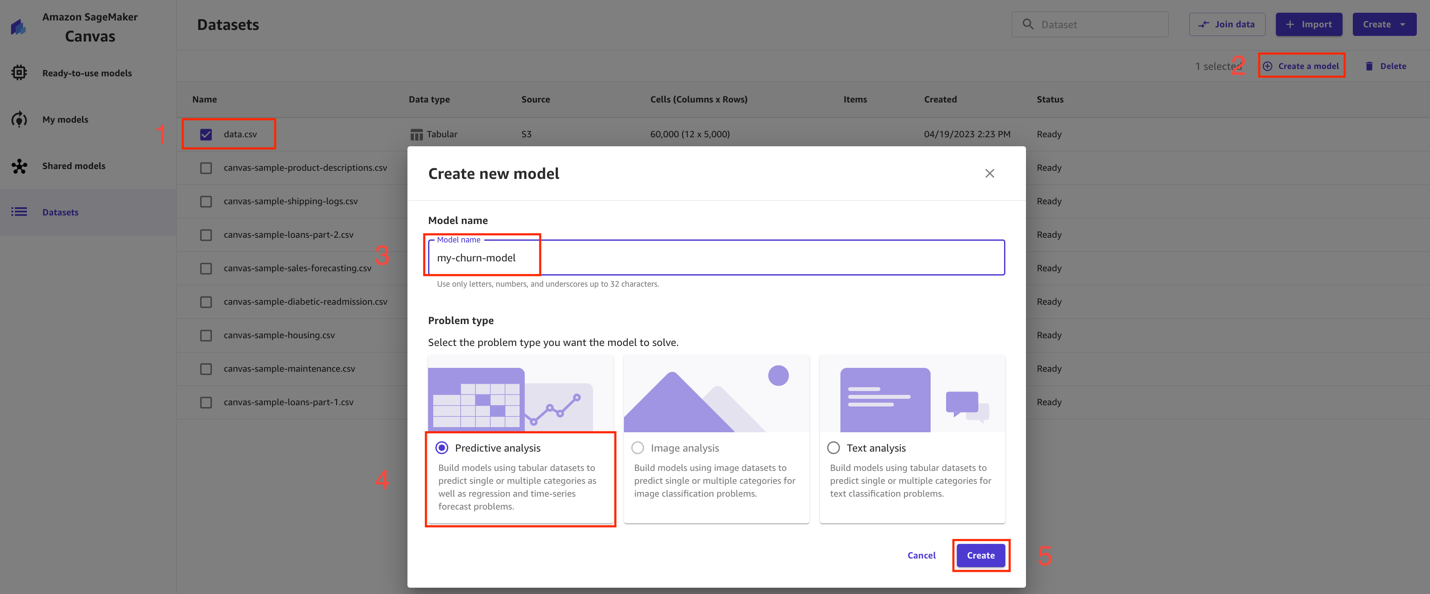
Task: Click the Text analysis illustration
Action: coord(912,394)
